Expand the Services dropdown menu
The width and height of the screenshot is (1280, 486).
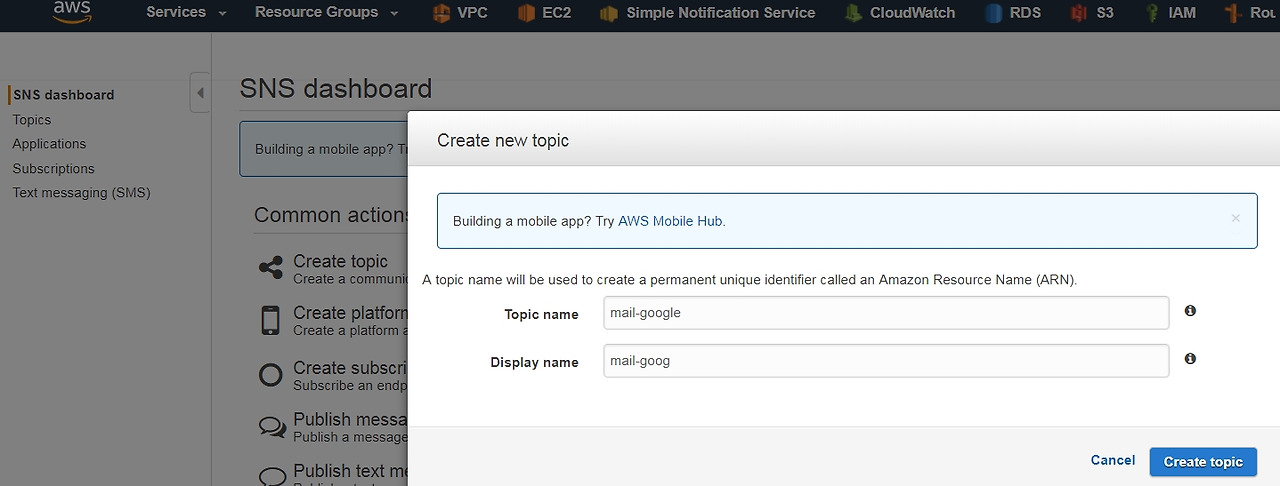(x=186, y=13)
